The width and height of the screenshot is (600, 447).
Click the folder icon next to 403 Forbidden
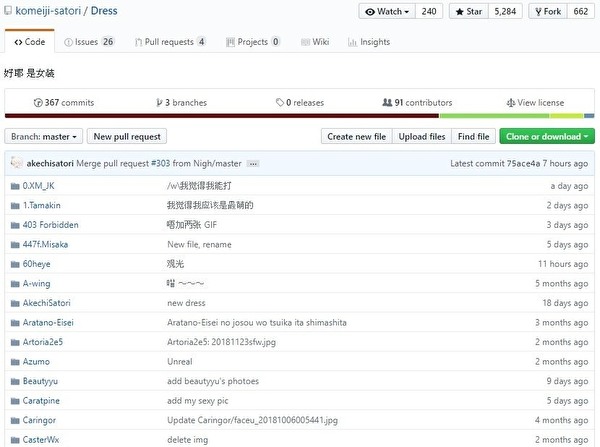pyautogui.click(x=14, y=225)
